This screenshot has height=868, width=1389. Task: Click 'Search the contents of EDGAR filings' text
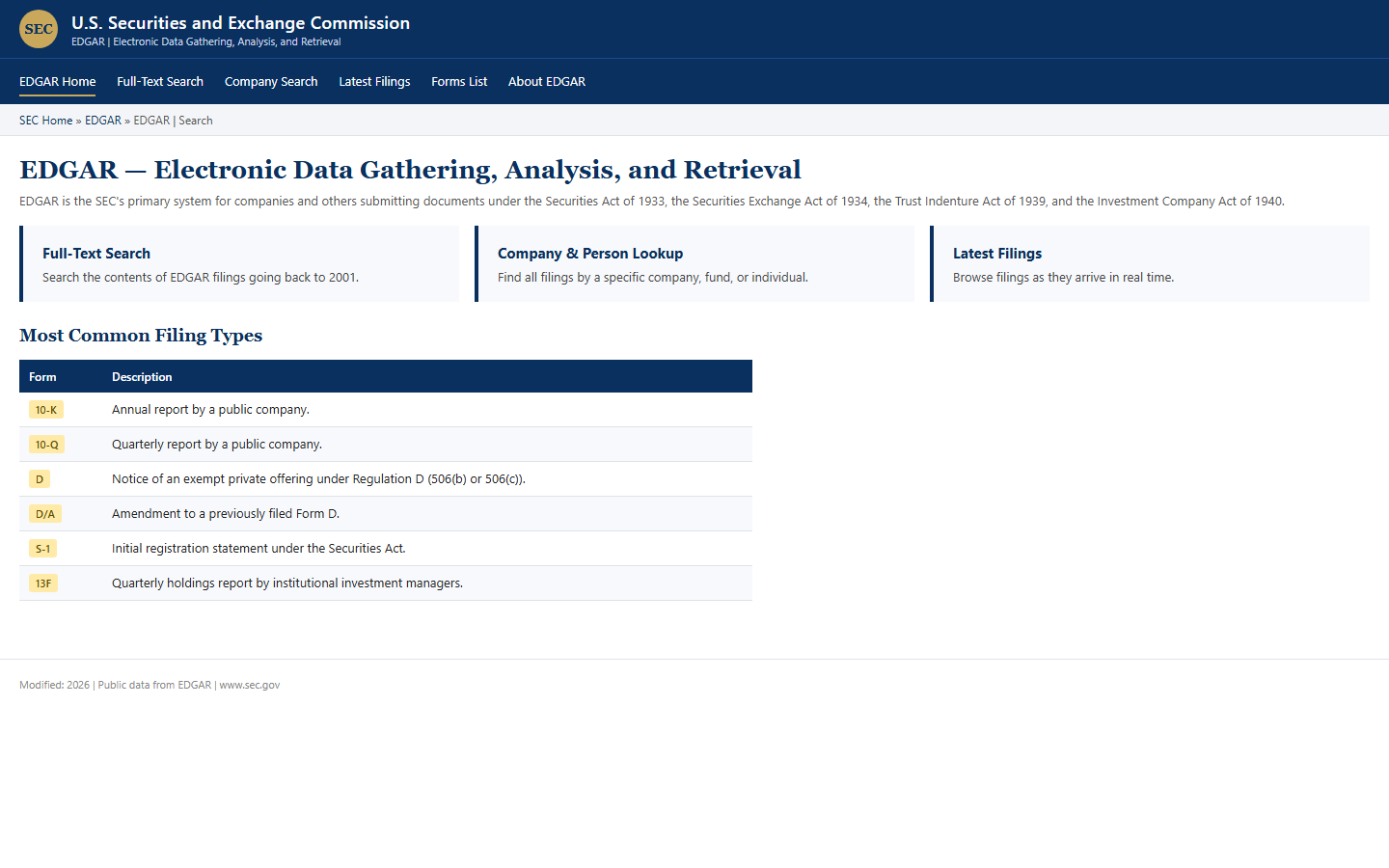(x=201, y=278)
